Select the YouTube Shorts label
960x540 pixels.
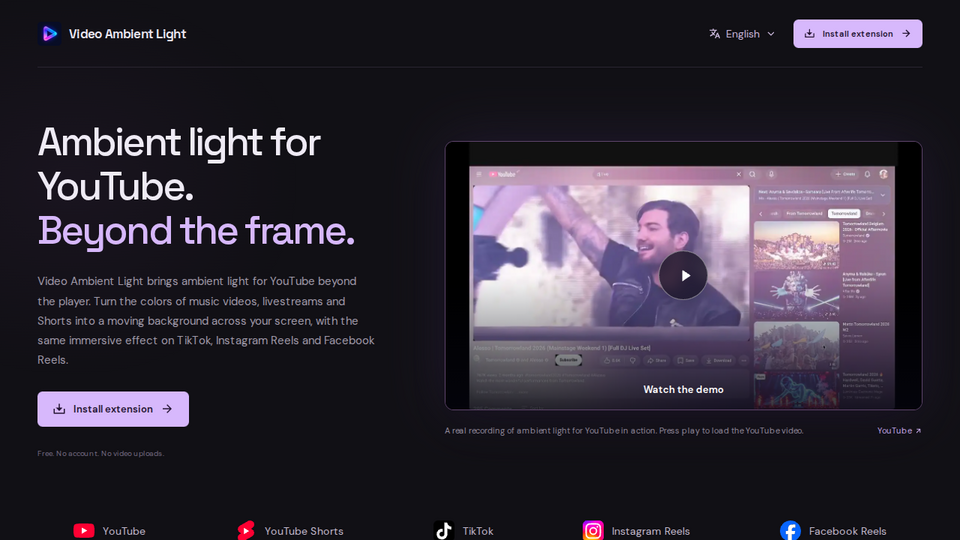click(x=304, y=531)
